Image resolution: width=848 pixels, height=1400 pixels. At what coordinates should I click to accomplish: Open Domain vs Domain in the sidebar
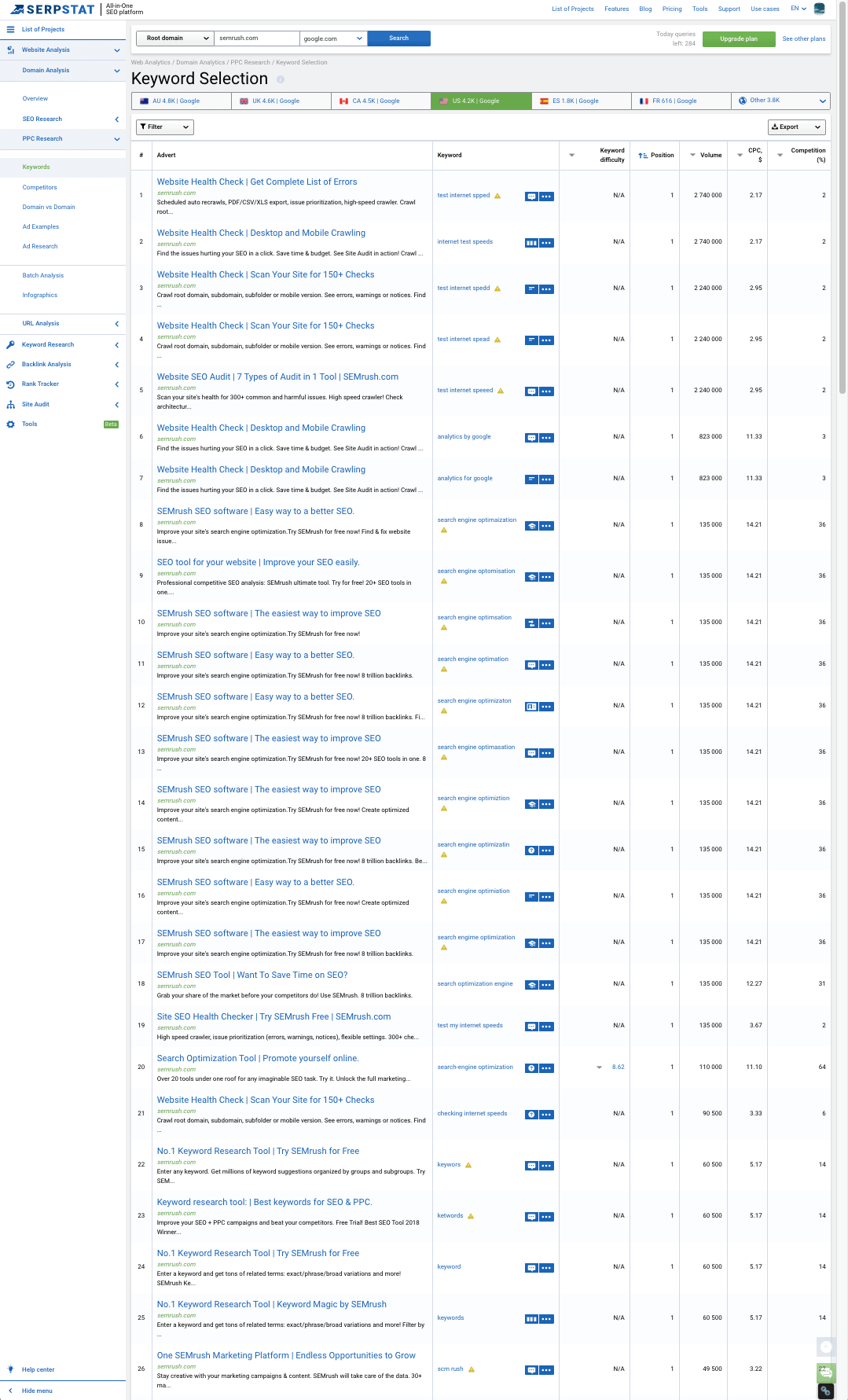[49, 208]
